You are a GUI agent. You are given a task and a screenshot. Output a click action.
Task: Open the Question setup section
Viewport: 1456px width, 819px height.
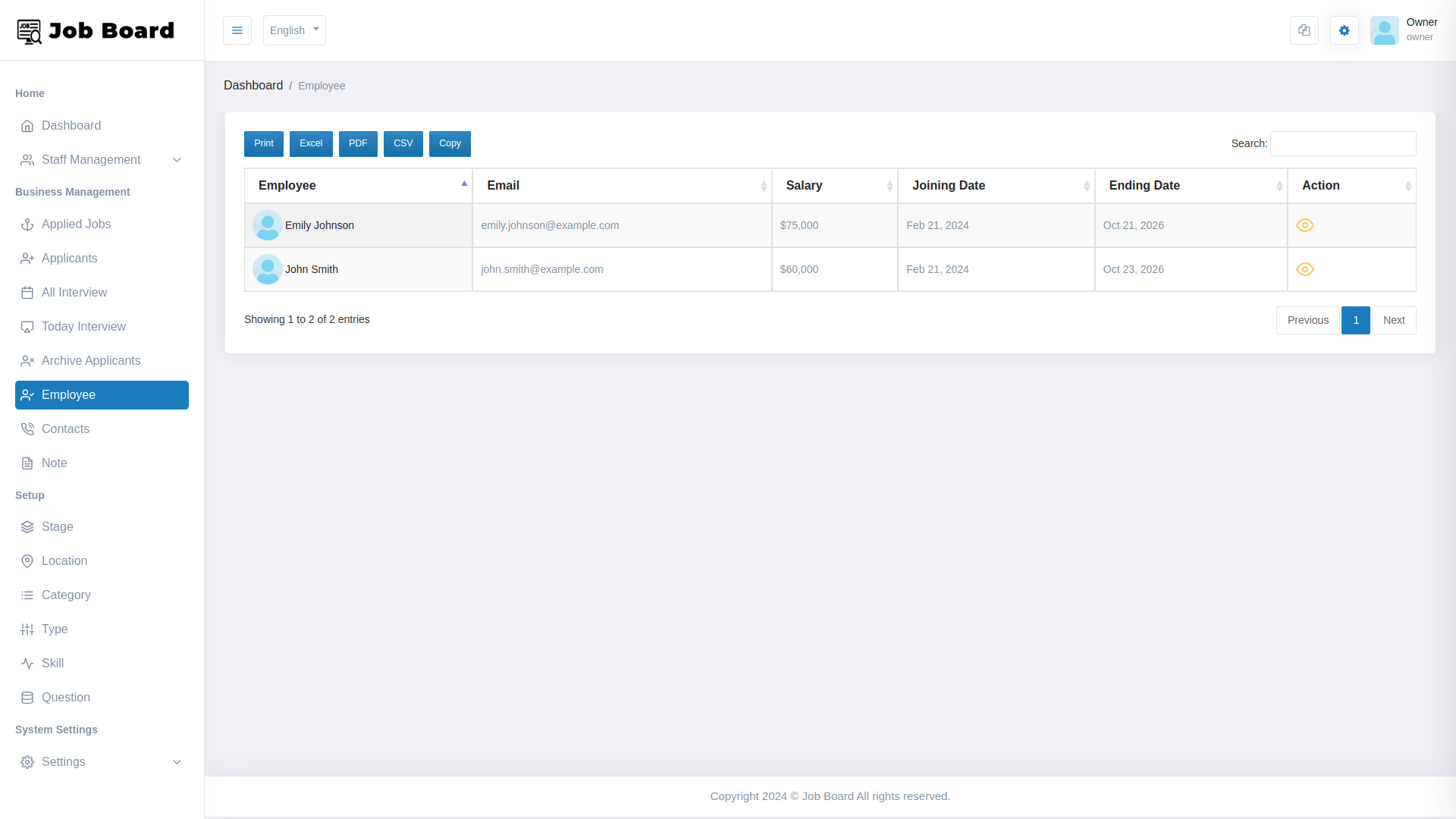tap(67, 697)
